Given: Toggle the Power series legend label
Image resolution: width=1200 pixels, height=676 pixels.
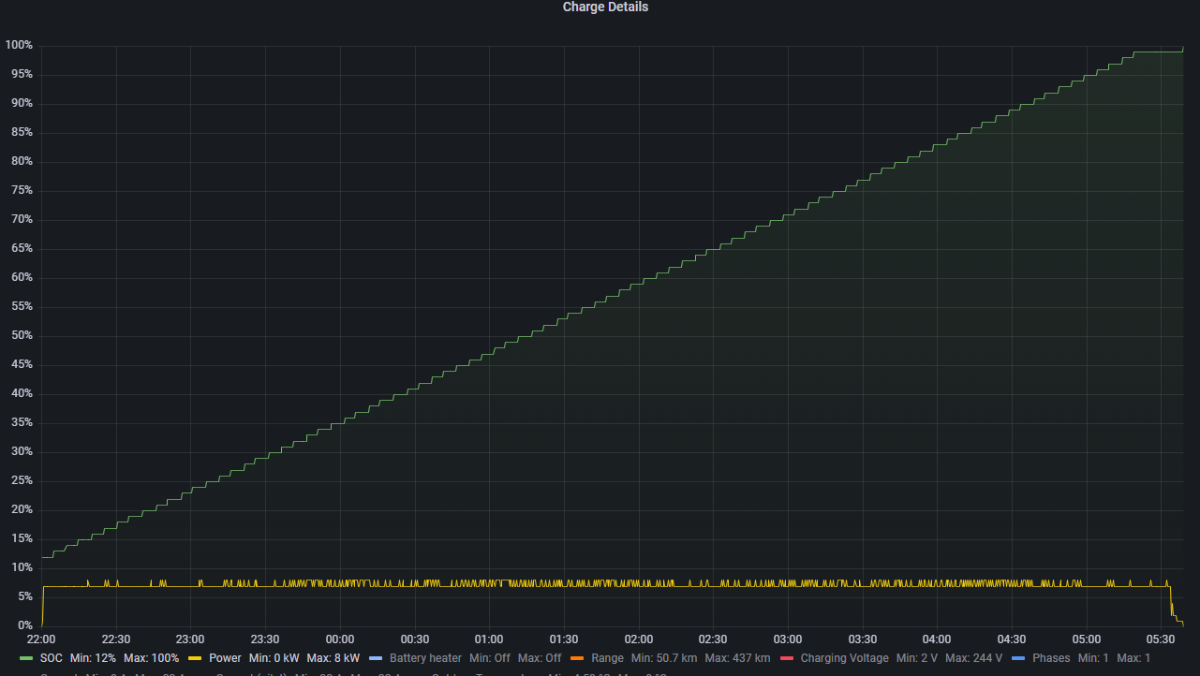Looking at the screenshot, I should click(225, 658).
